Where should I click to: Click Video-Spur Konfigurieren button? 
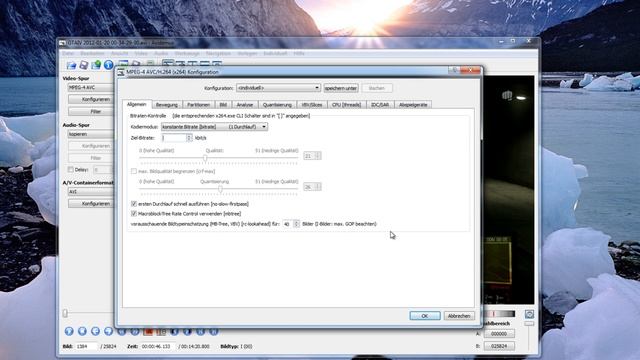(91, 99)
